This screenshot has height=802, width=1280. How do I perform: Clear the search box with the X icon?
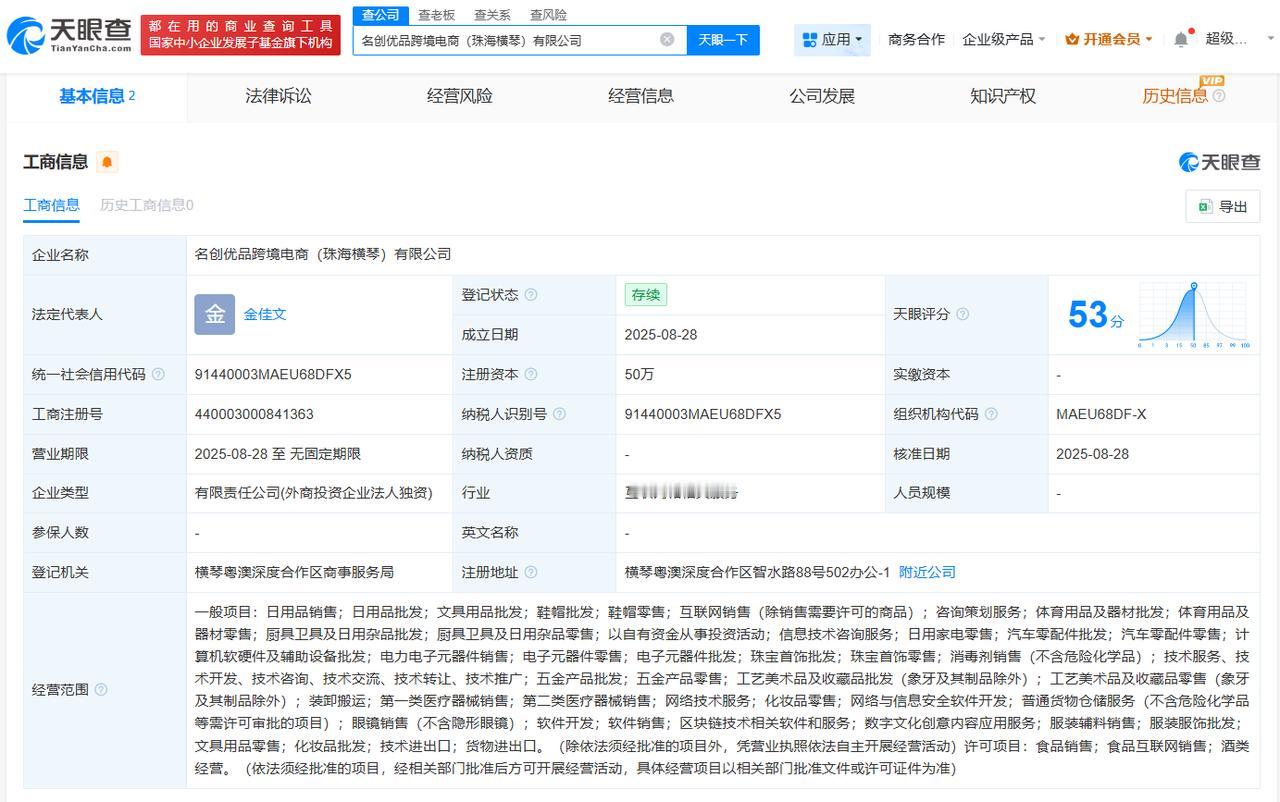click(x=667, y=40)
